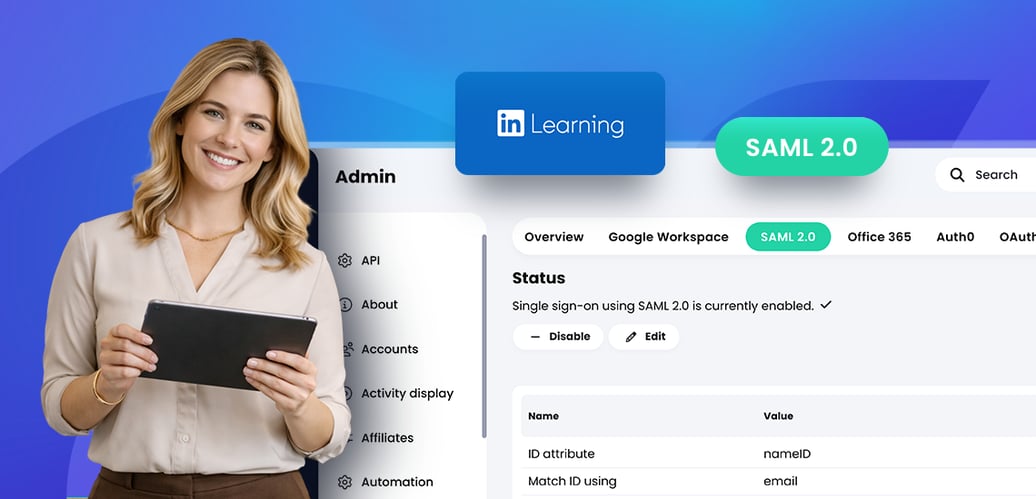Open the Auth0 tab

955,237
